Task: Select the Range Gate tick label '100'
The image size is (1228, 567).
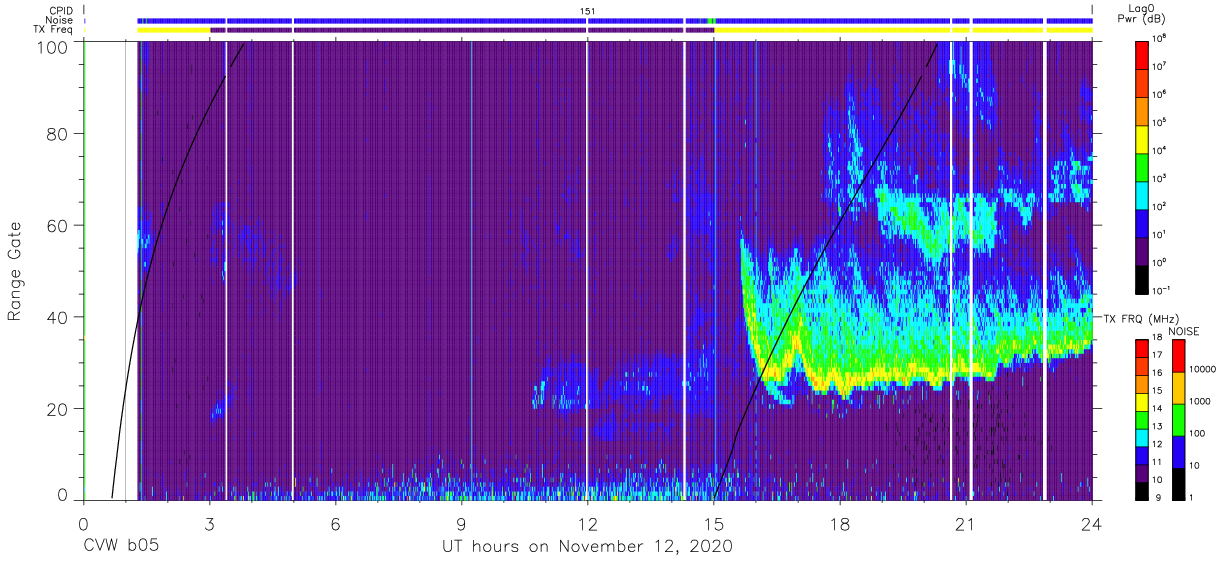Action: (x=54, y=46)
